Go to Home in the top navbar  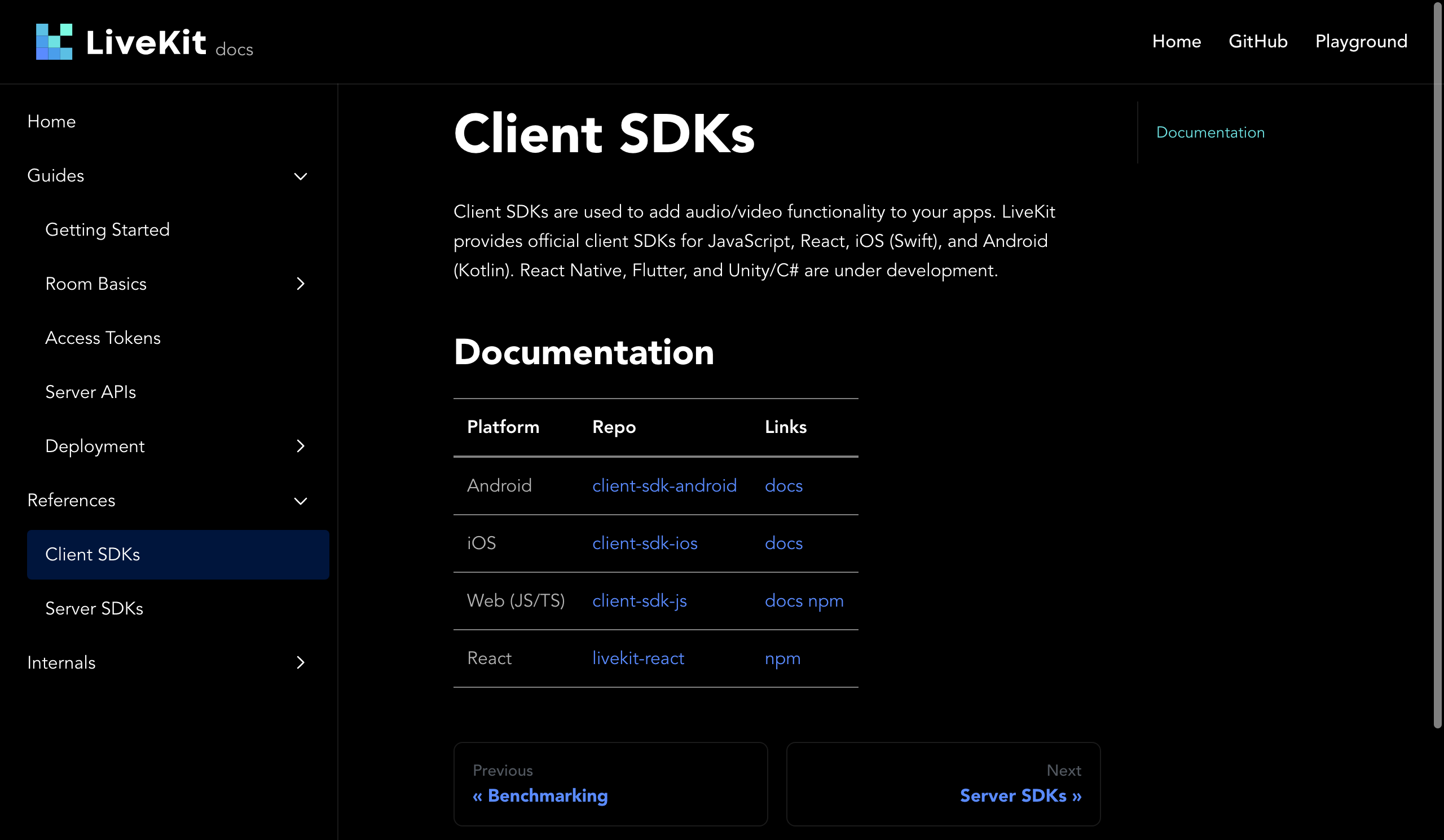point(1176,41)
